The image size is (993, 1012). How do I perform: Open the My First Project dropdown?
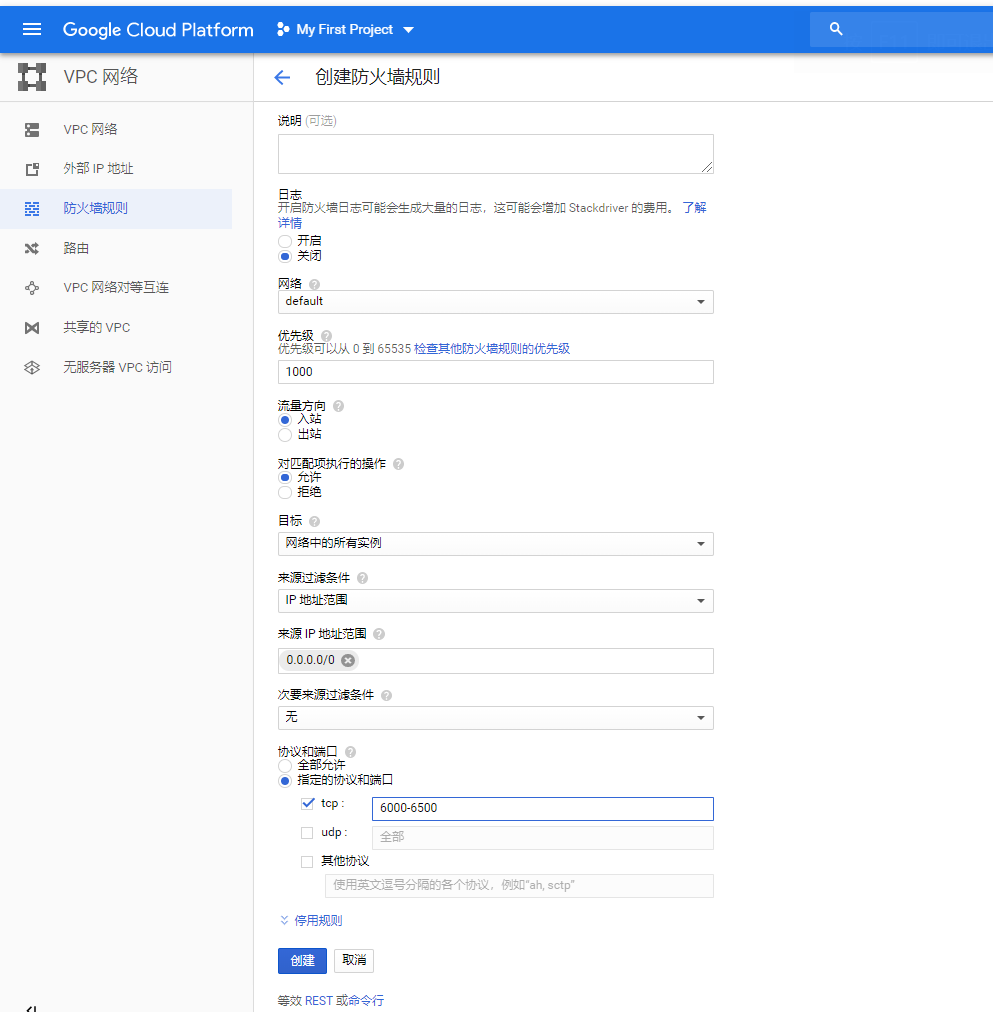[x=345, y=30]
